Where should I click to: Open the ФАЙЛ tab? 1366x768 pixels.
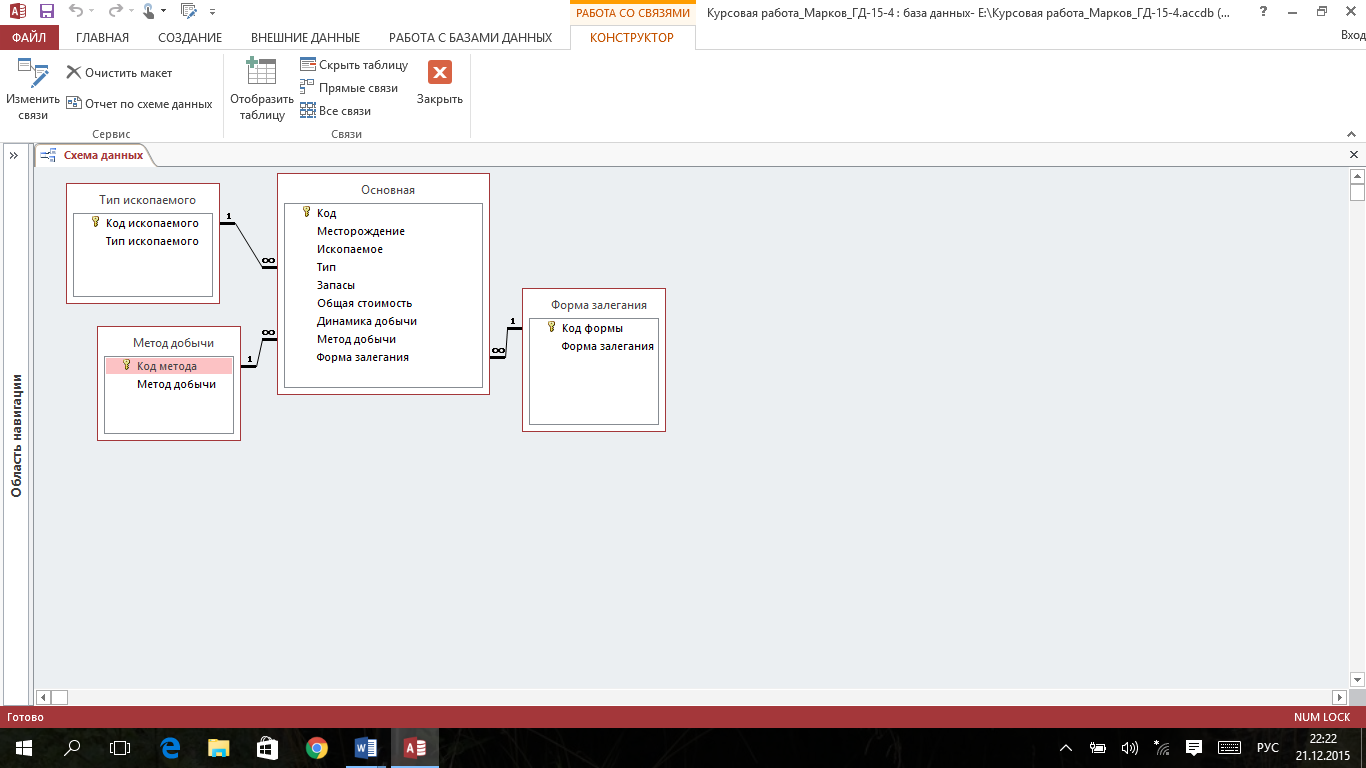point(29,37)
